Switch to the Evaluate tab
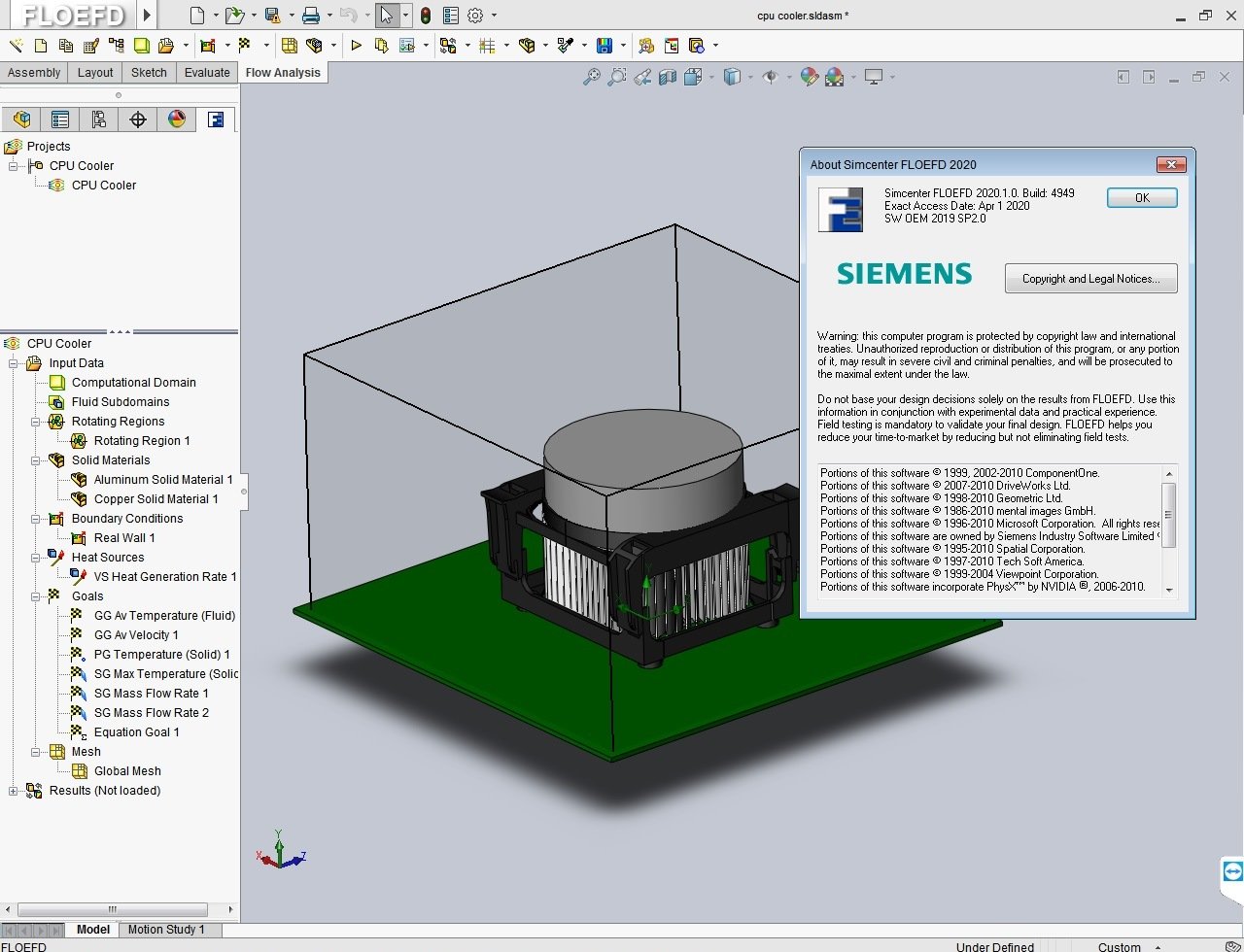Viewport: 1244px width, 952px height. pos(207,73)
